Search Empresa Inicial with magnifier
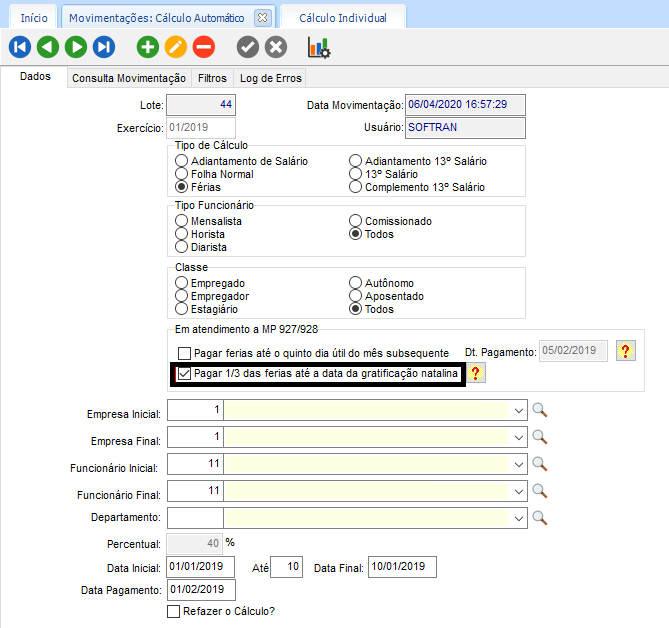Viewport: 669px width, 628px height. 540,410
